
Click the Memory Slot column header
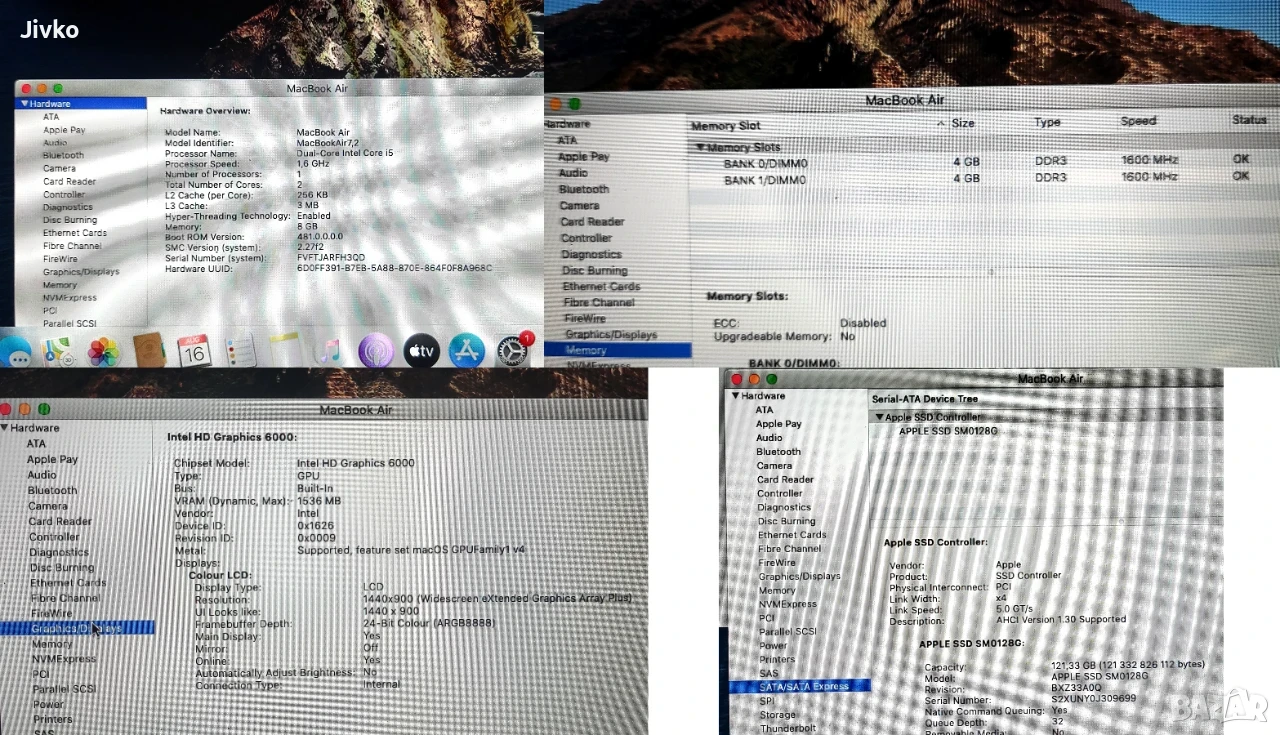point(726,126)
